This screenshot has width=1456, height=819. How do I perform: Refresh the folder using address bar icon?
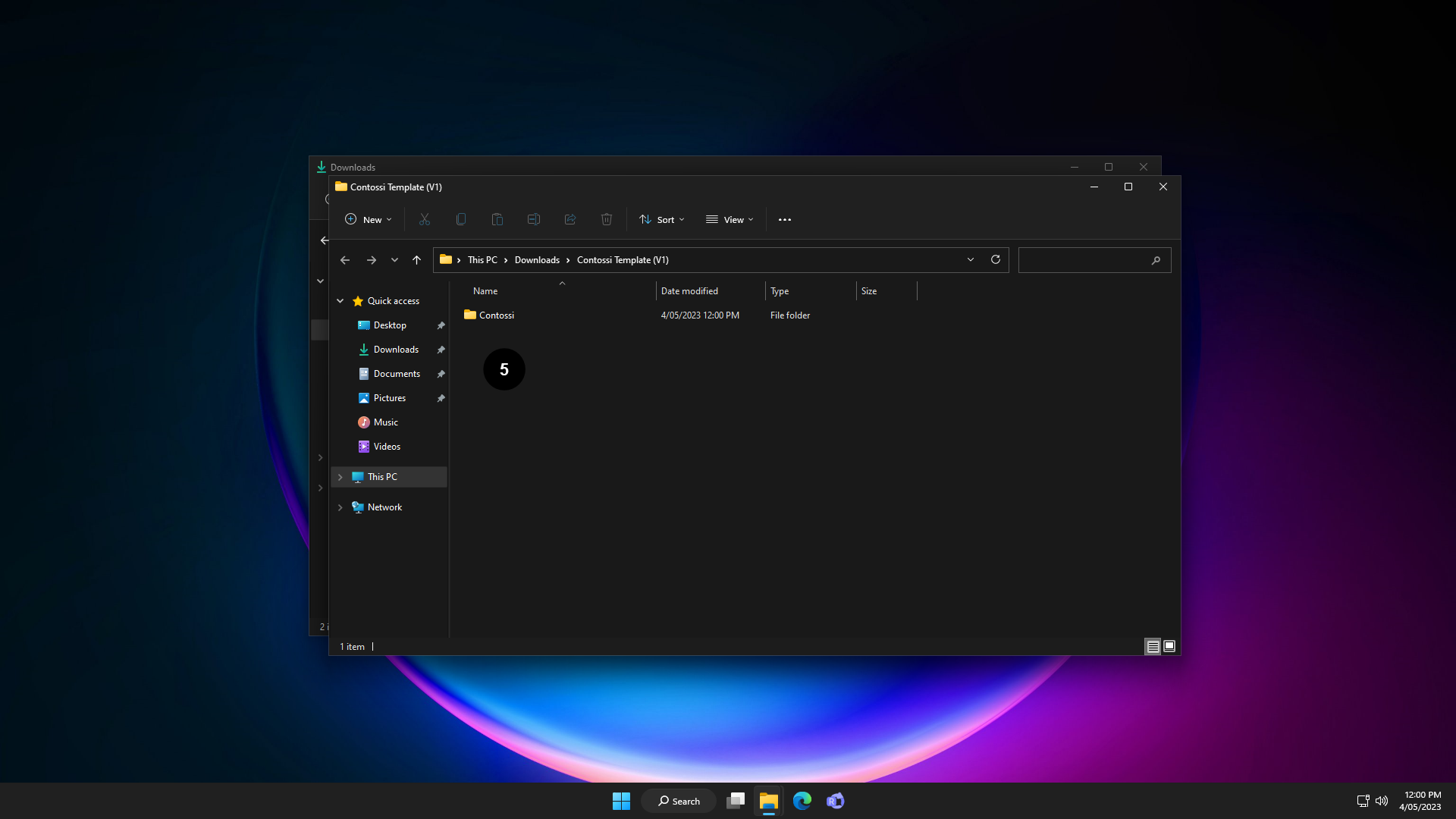pos(996,259)
